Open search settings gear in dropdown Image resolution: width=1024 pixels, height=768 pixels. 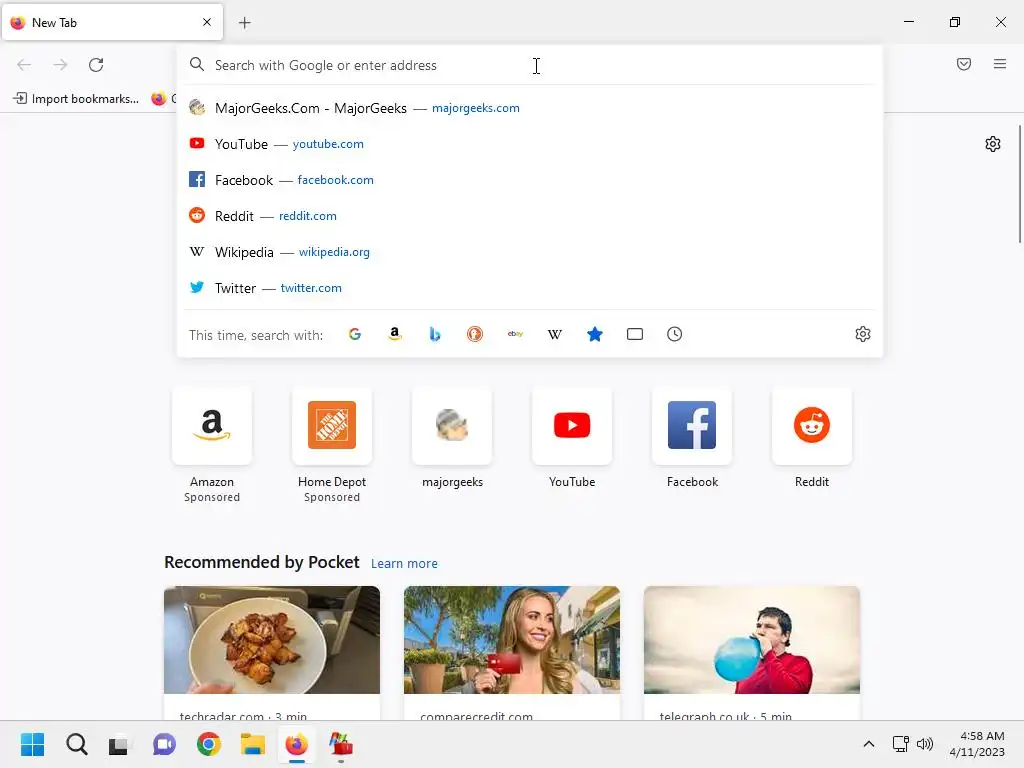point(863,334)
